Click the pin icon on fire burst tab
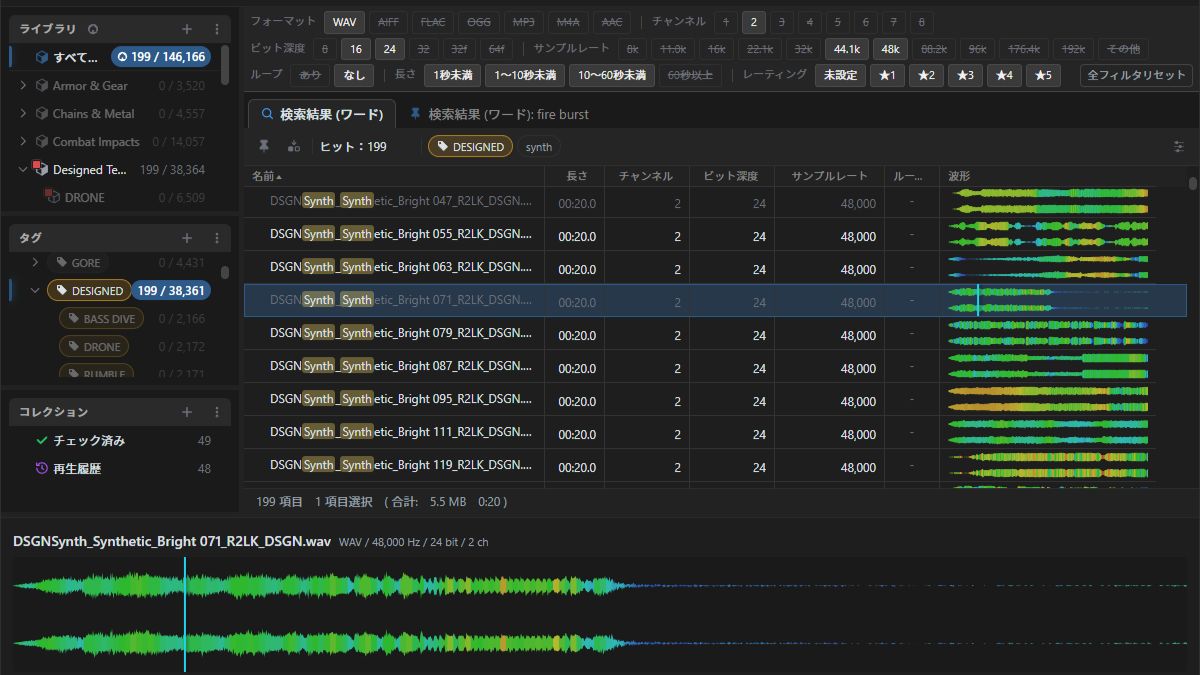Image resolution: width=1200 pixels, height=675 pixels. tap(416, 114)
